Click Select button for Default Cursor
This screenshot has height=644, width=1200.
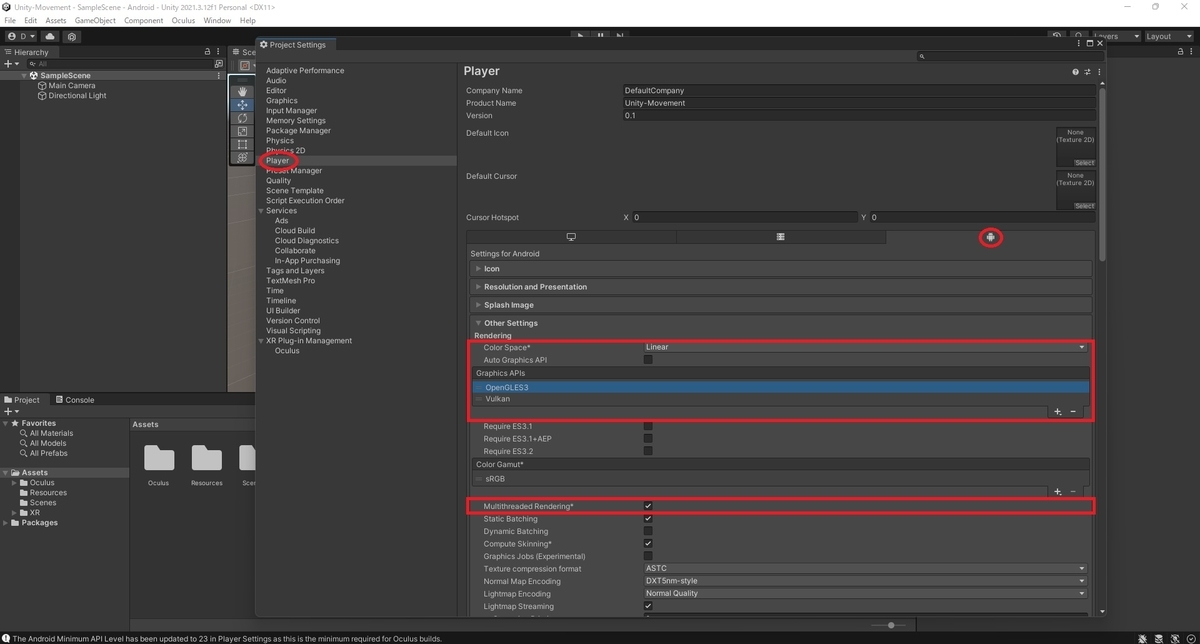point(1084,206)
